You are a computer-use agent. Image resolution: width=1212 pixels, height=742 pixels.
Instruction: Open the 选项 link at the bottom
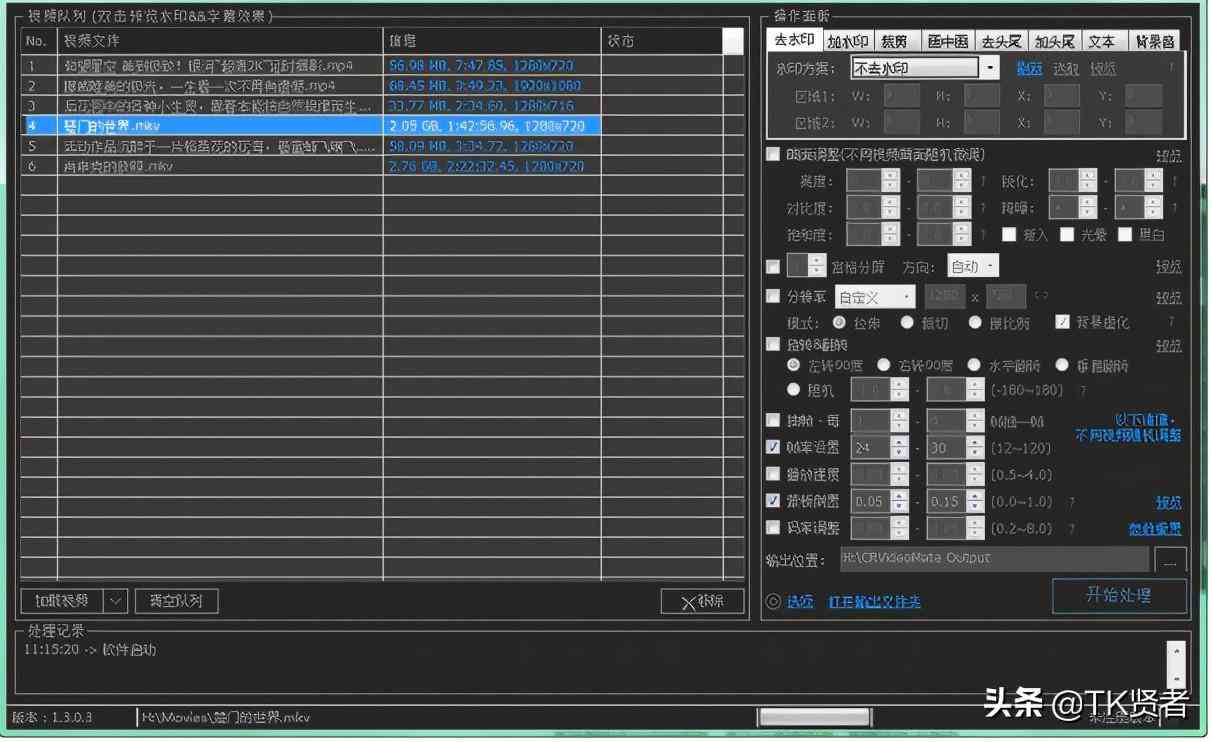click(801, 602)
